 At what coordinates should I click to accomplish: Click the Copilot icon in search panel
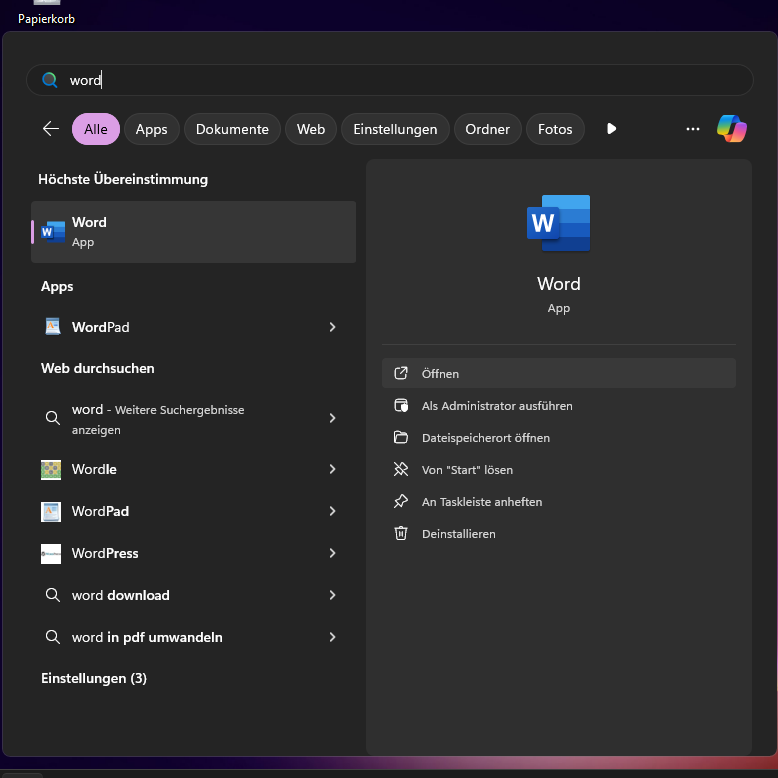pyautogui.click(x=731, y=129)
